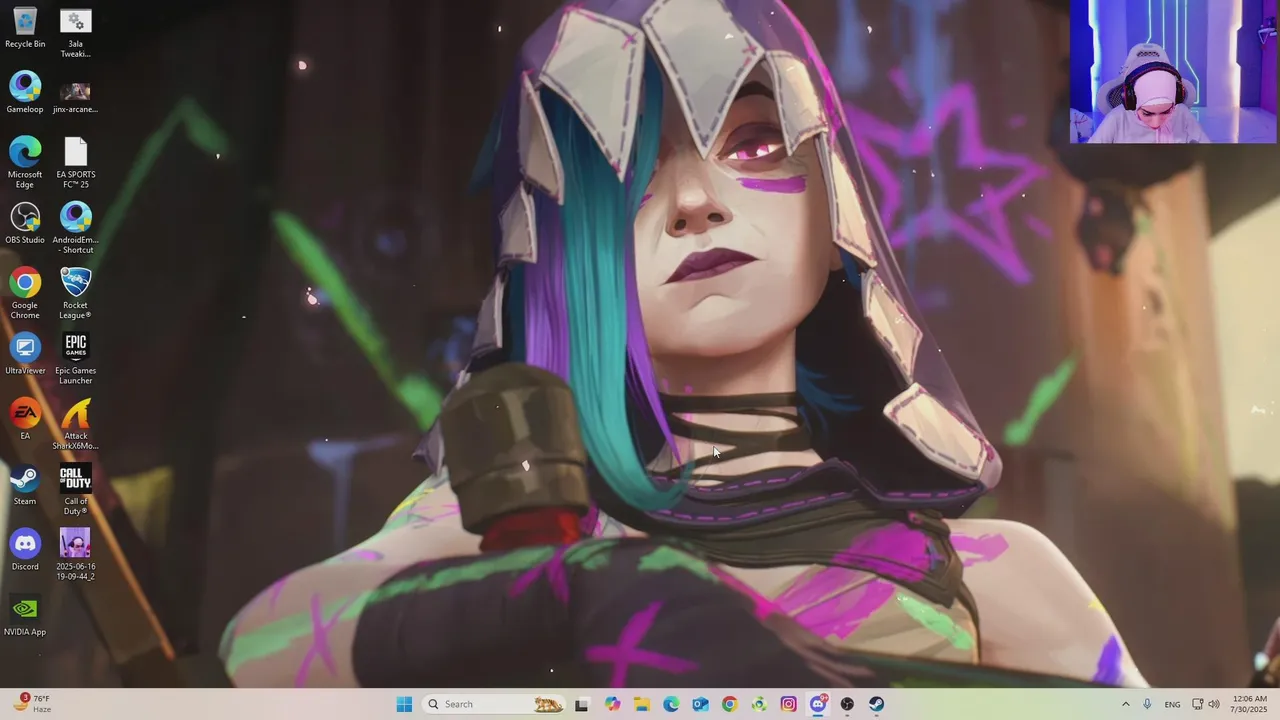
Task: Open the Recycle Bin desktop icon
Action: click(25, 28)
